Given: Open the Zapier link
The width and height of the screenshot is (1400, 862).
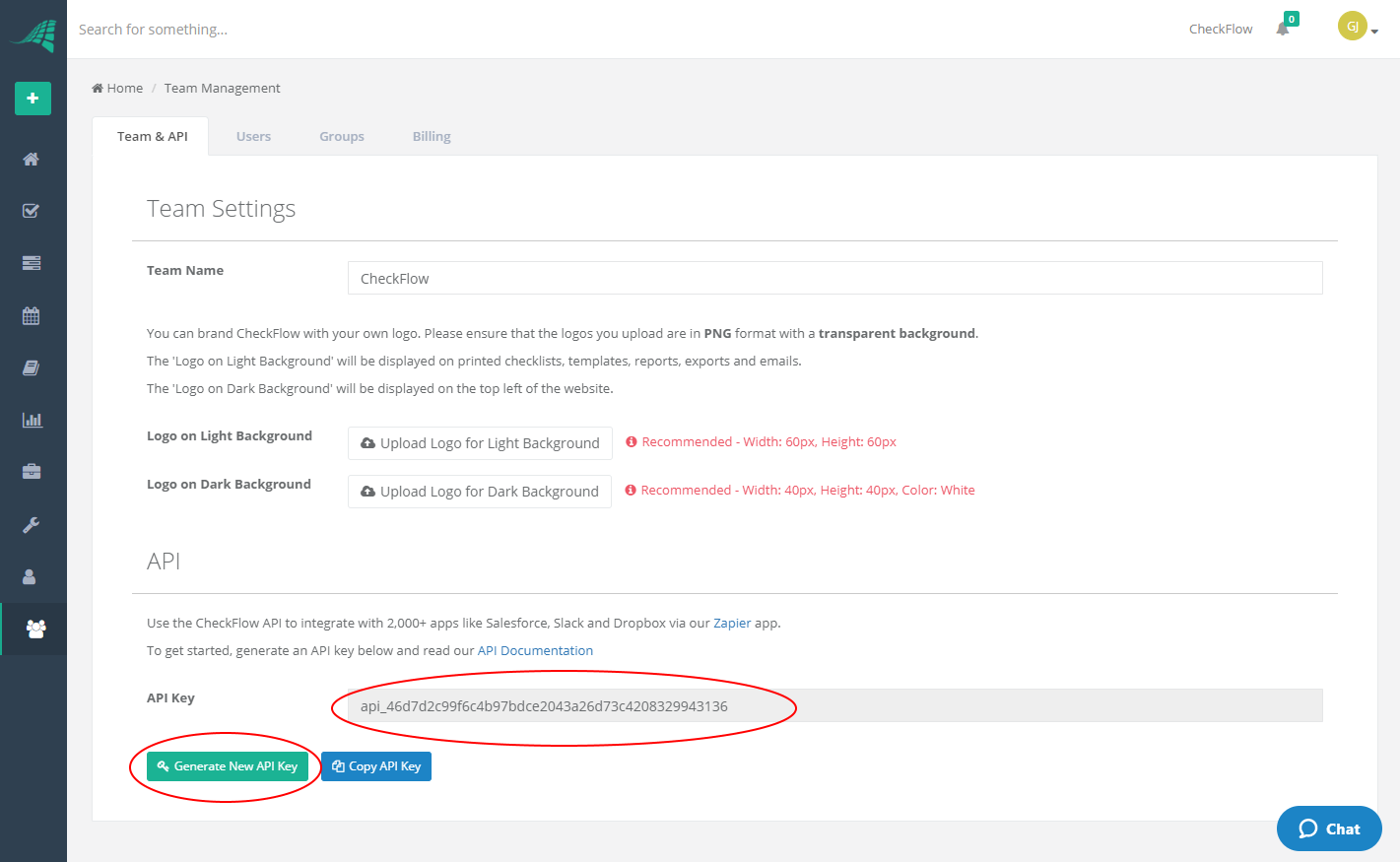Looking at the screenshot, I should (x=732, y=624).
